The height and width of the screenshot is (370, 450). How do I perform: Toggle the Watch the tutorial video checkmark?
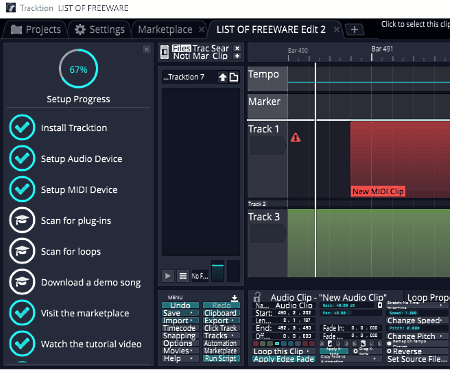(22, 343)
